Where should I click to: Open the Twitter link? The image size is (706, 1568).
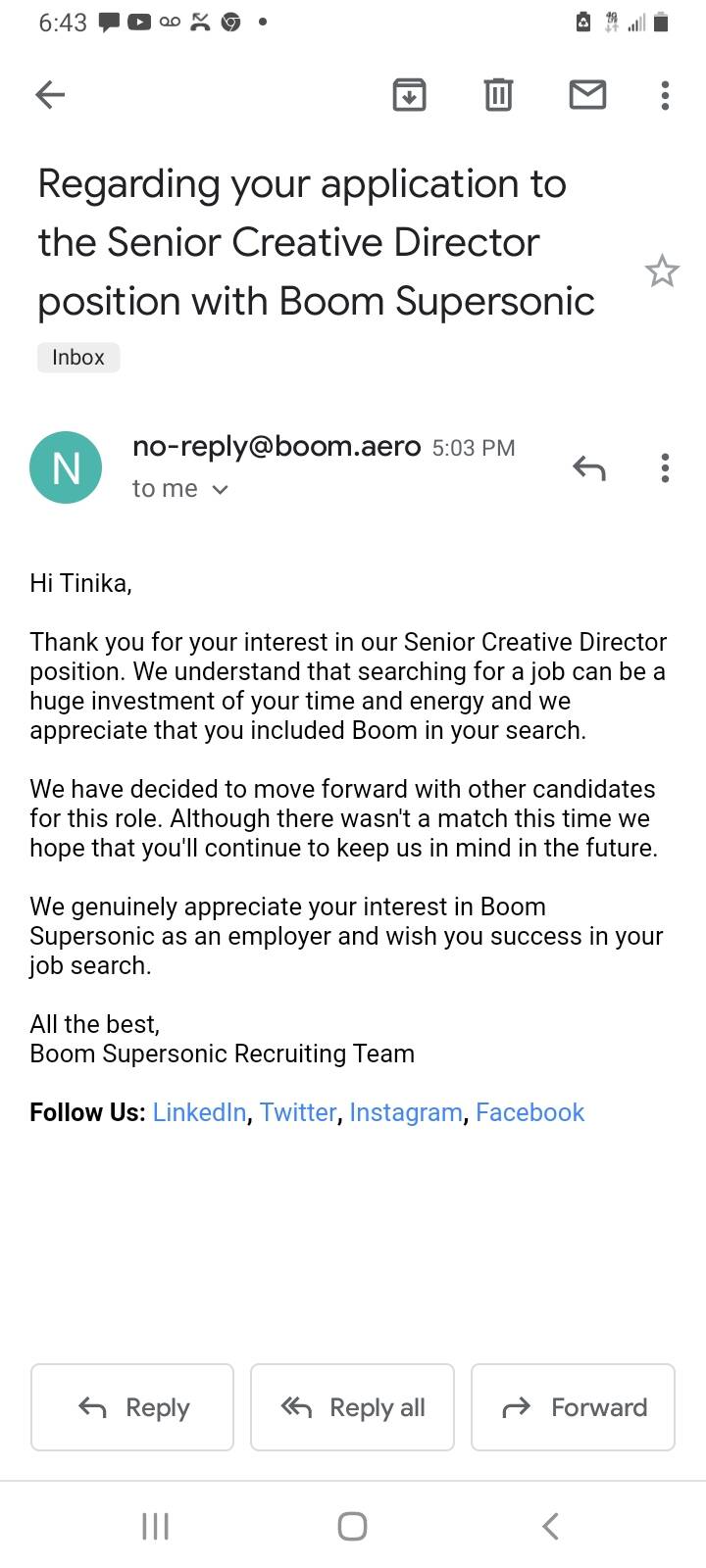(298, 1112)
